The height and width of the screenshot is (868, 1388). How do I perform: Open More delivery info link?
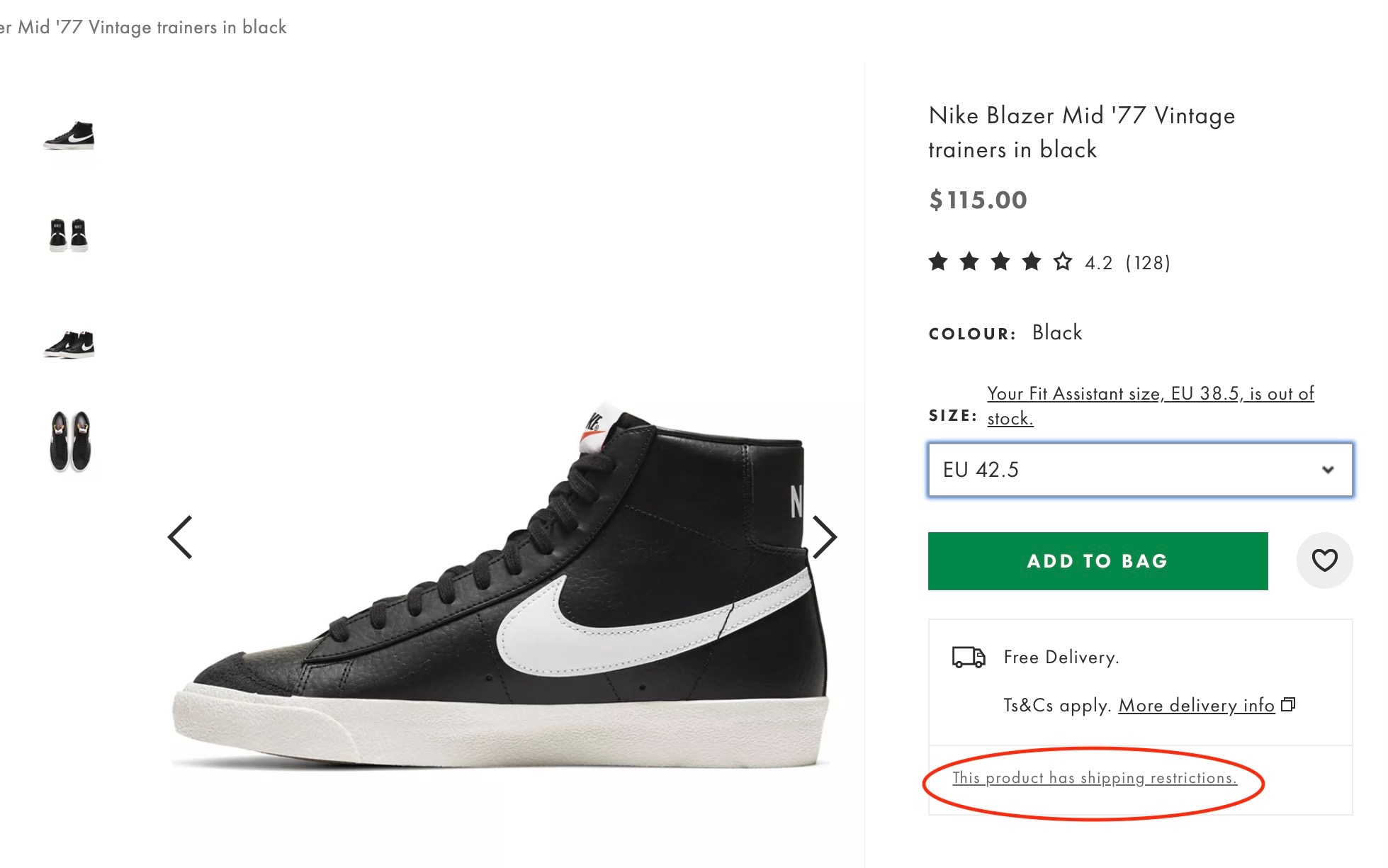pyautogui.click(x=1196, y=705)
